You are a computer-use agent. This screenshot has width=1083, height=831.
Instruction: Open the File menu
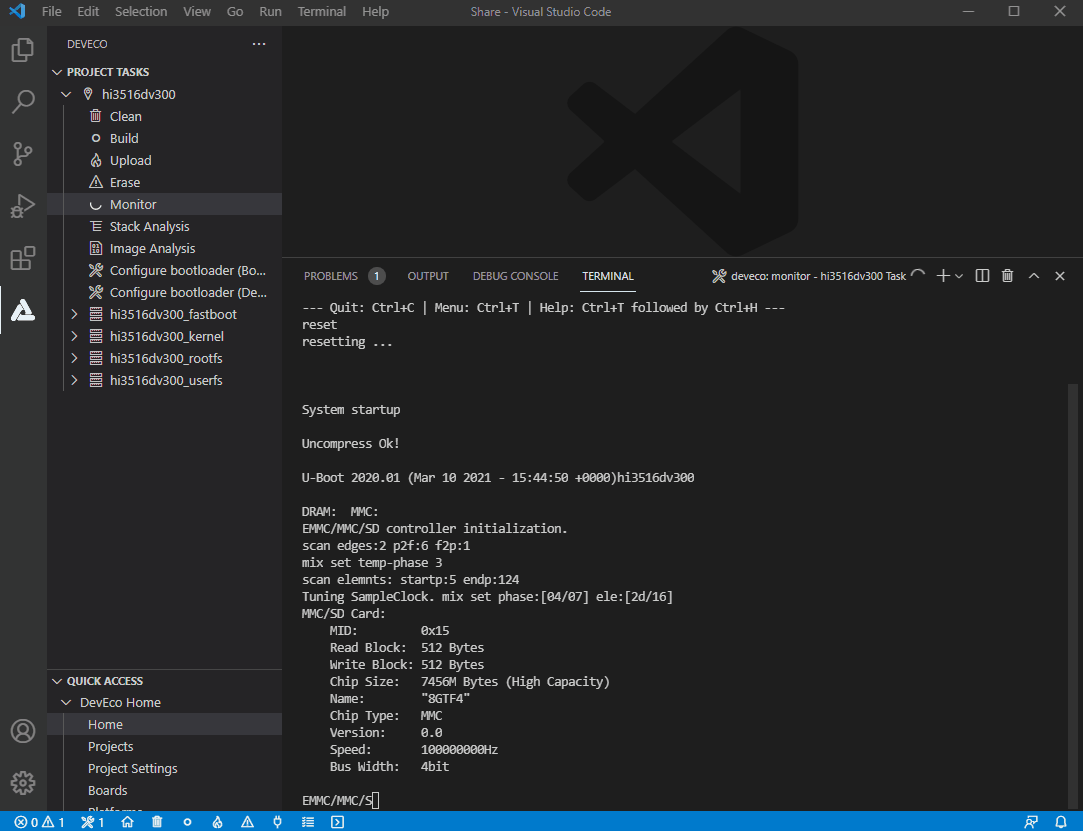(52, 12)
